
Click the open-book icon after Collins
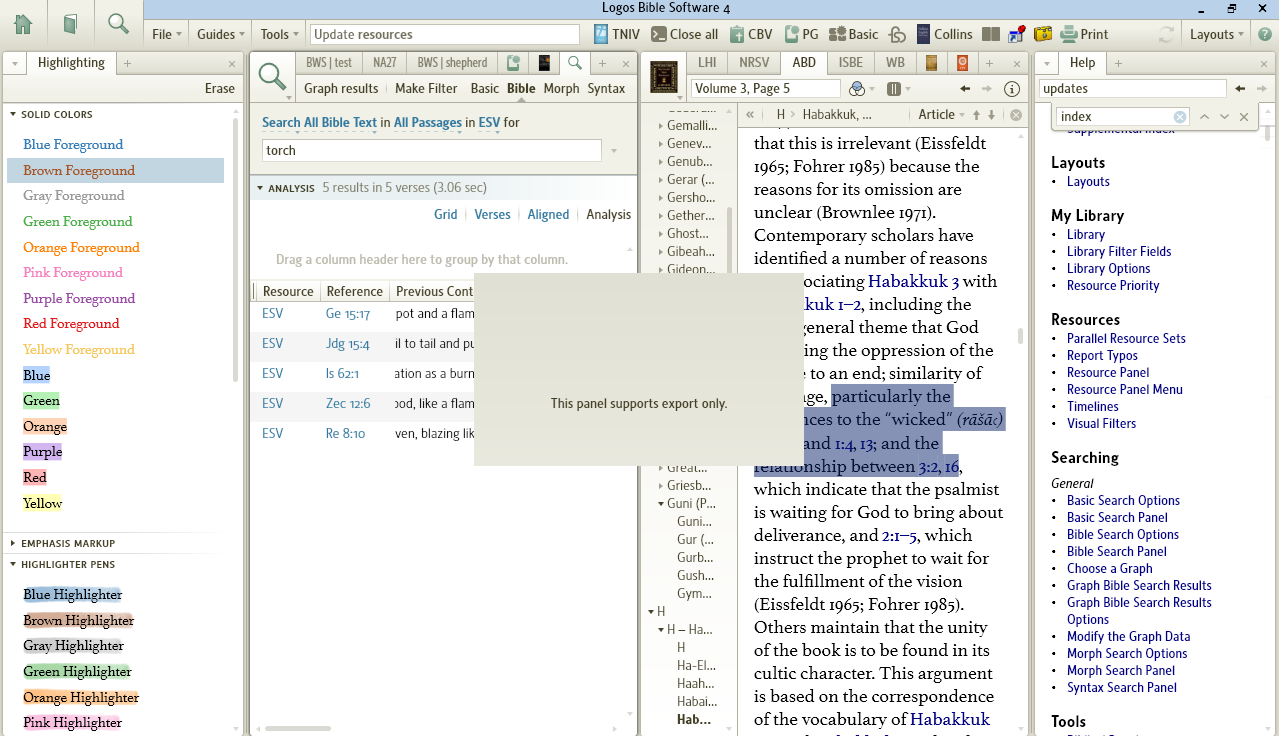(991, 34)
